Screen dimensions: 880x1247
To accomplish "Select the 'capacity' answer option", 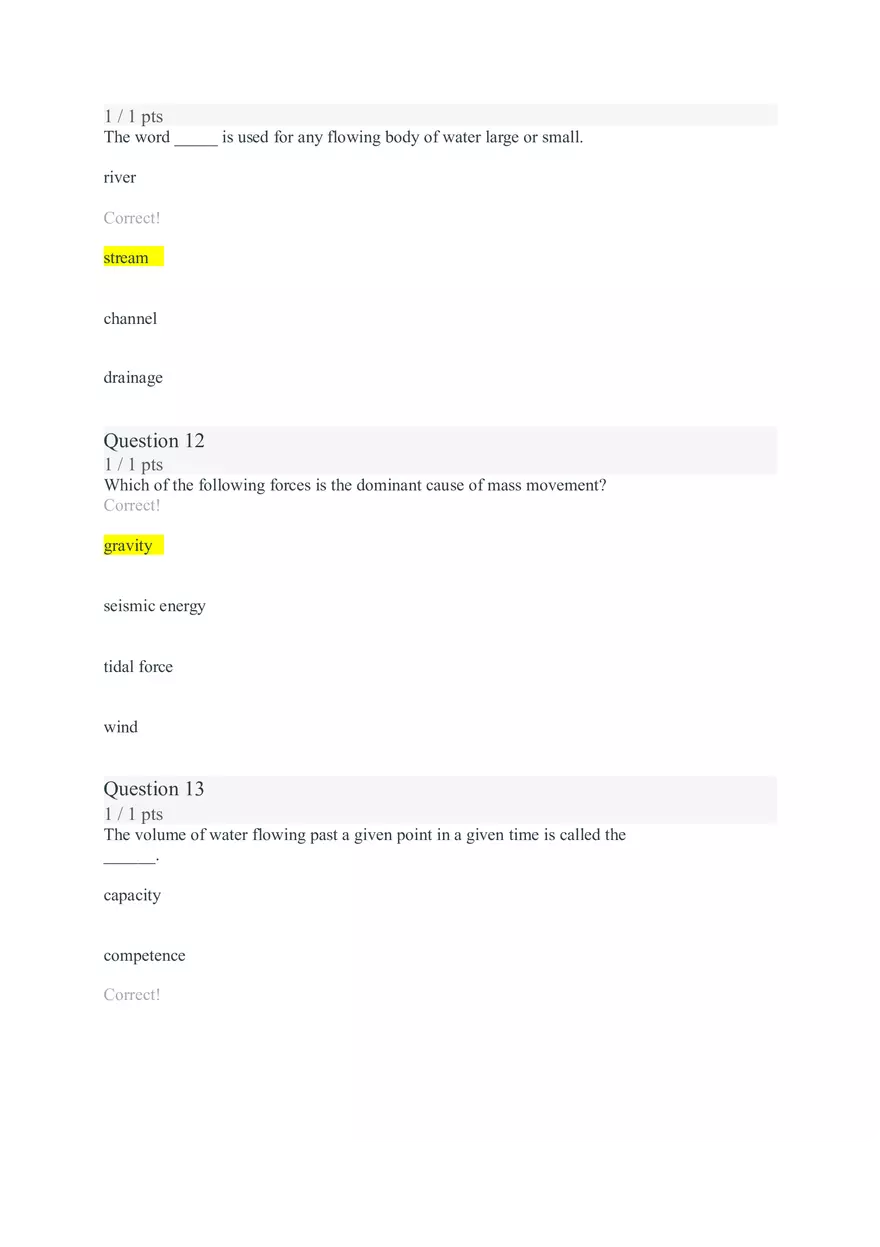I will [132, 896].
